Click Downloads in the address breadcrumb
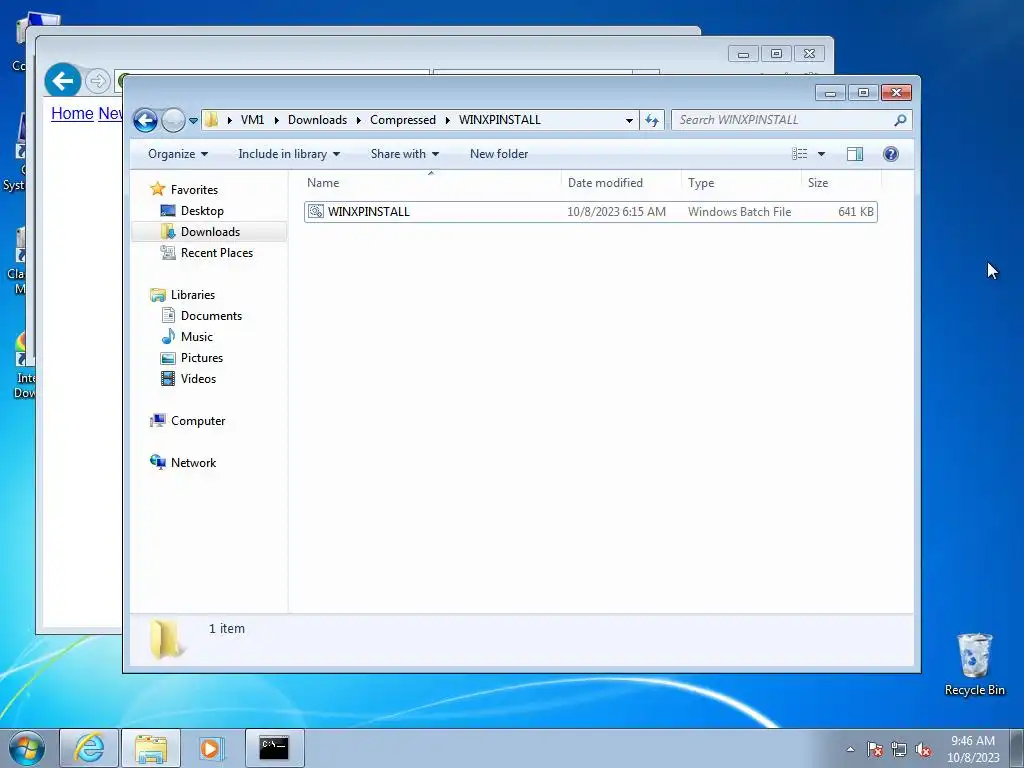 tap(317, 120)
